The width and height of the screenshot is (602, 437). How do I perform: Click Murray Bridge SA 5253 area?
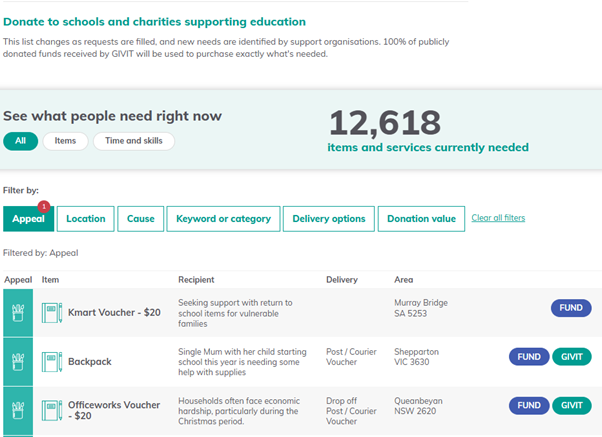click(x=421, y=308)
